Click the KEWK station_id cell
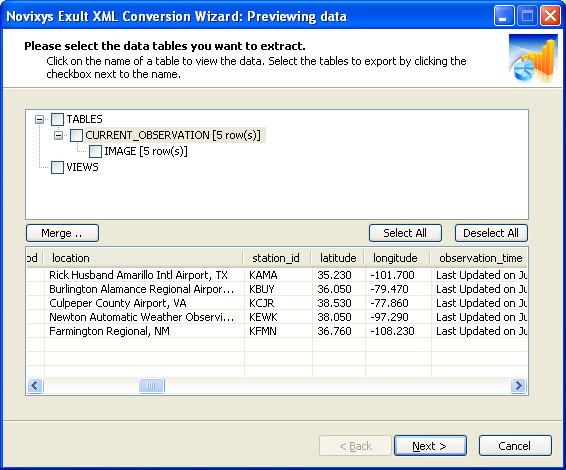Image resolution: width=566 pixels, height=470 pixels. (x=278, y=317)
